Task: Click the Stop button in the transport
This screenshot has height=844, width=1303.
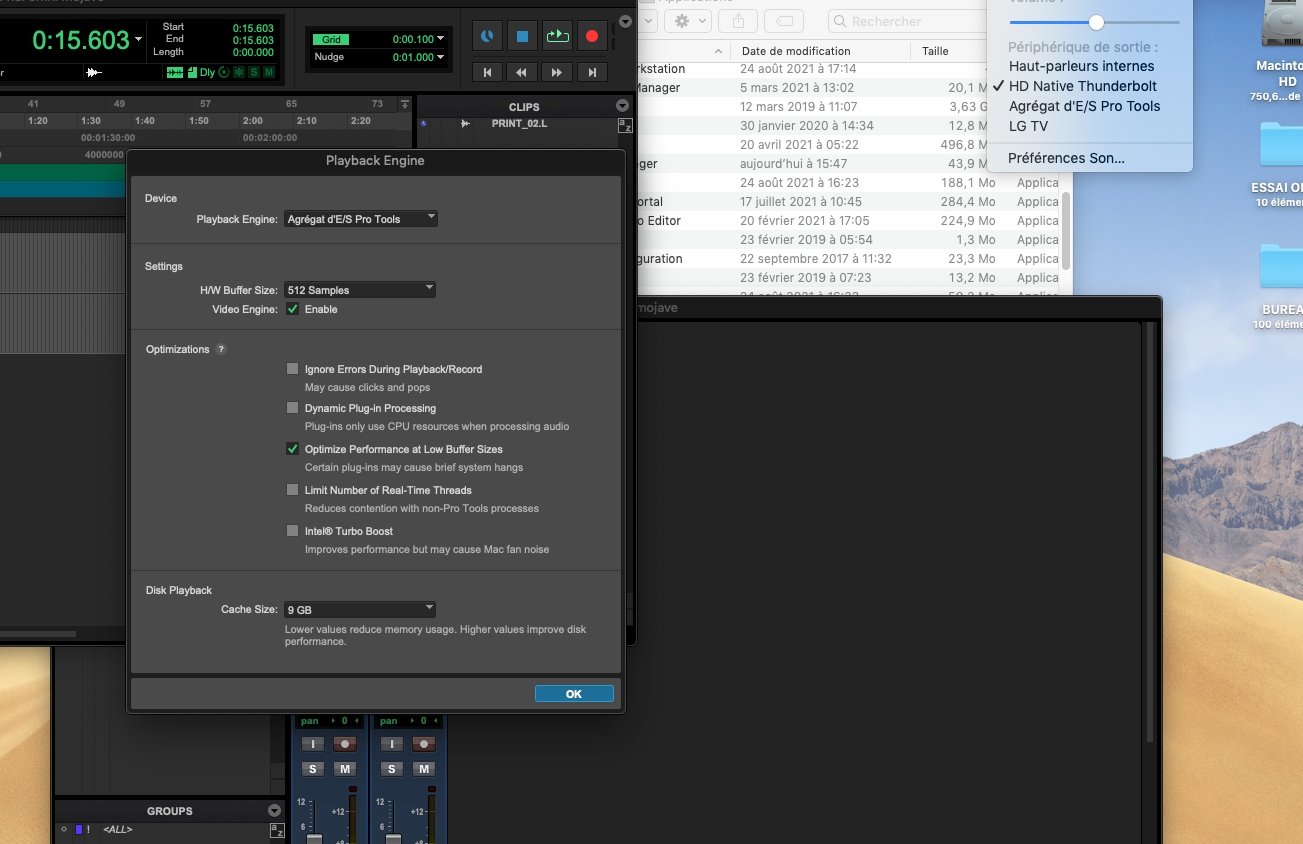Action: tap(522, 36)
